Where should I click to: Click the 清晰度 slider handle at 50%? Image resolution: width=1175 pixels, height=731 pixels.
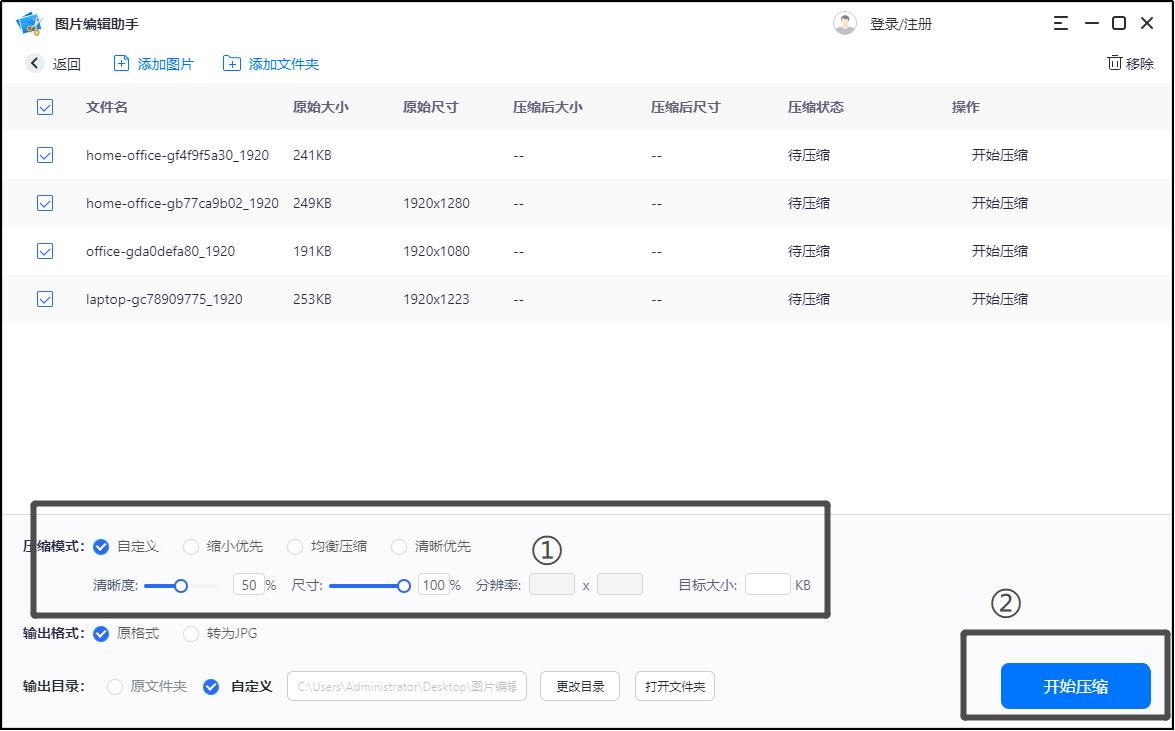(x=181, y=585)
